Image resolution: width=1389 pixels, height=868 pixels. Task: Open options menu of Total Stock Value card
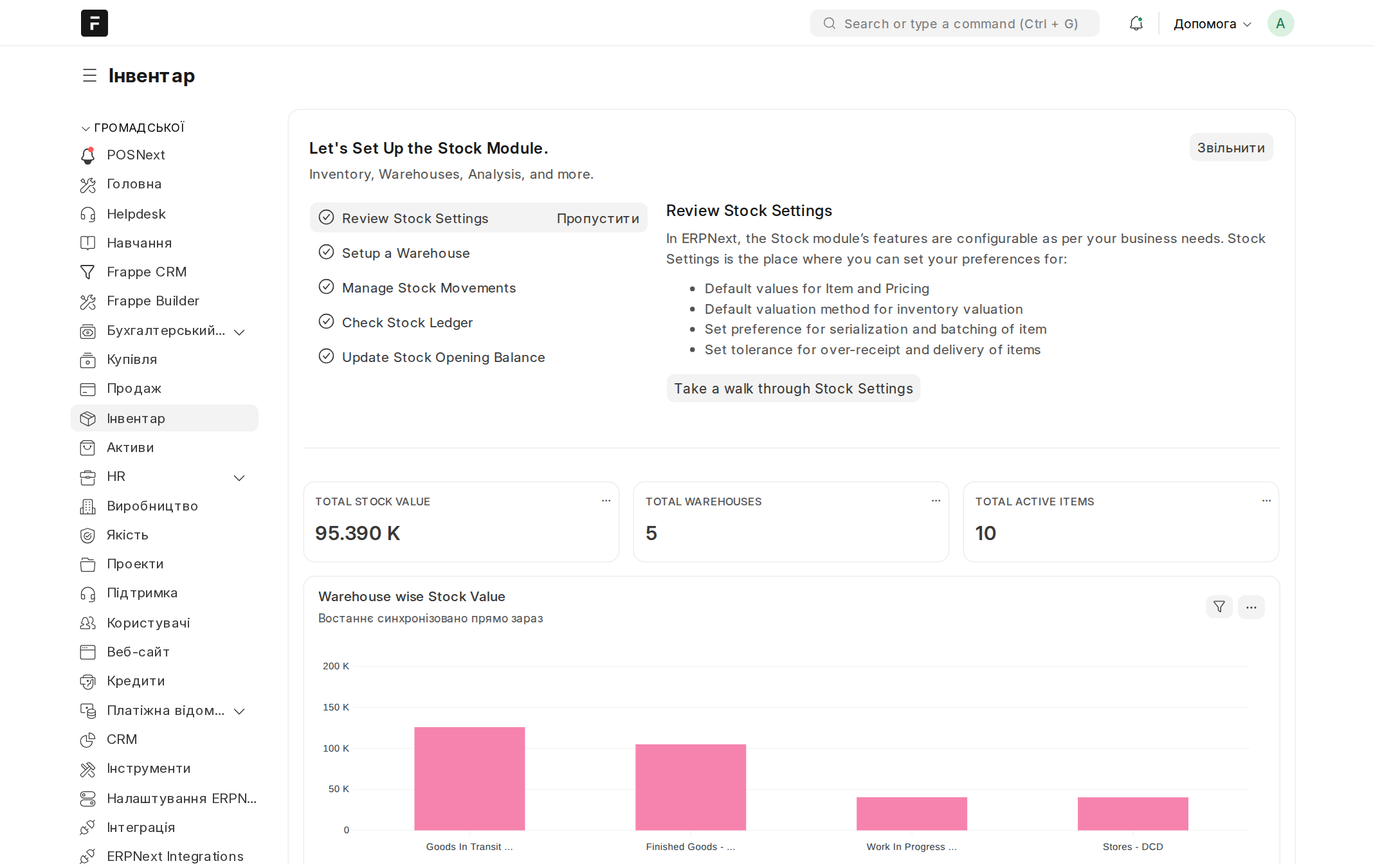tap(606, 500)
